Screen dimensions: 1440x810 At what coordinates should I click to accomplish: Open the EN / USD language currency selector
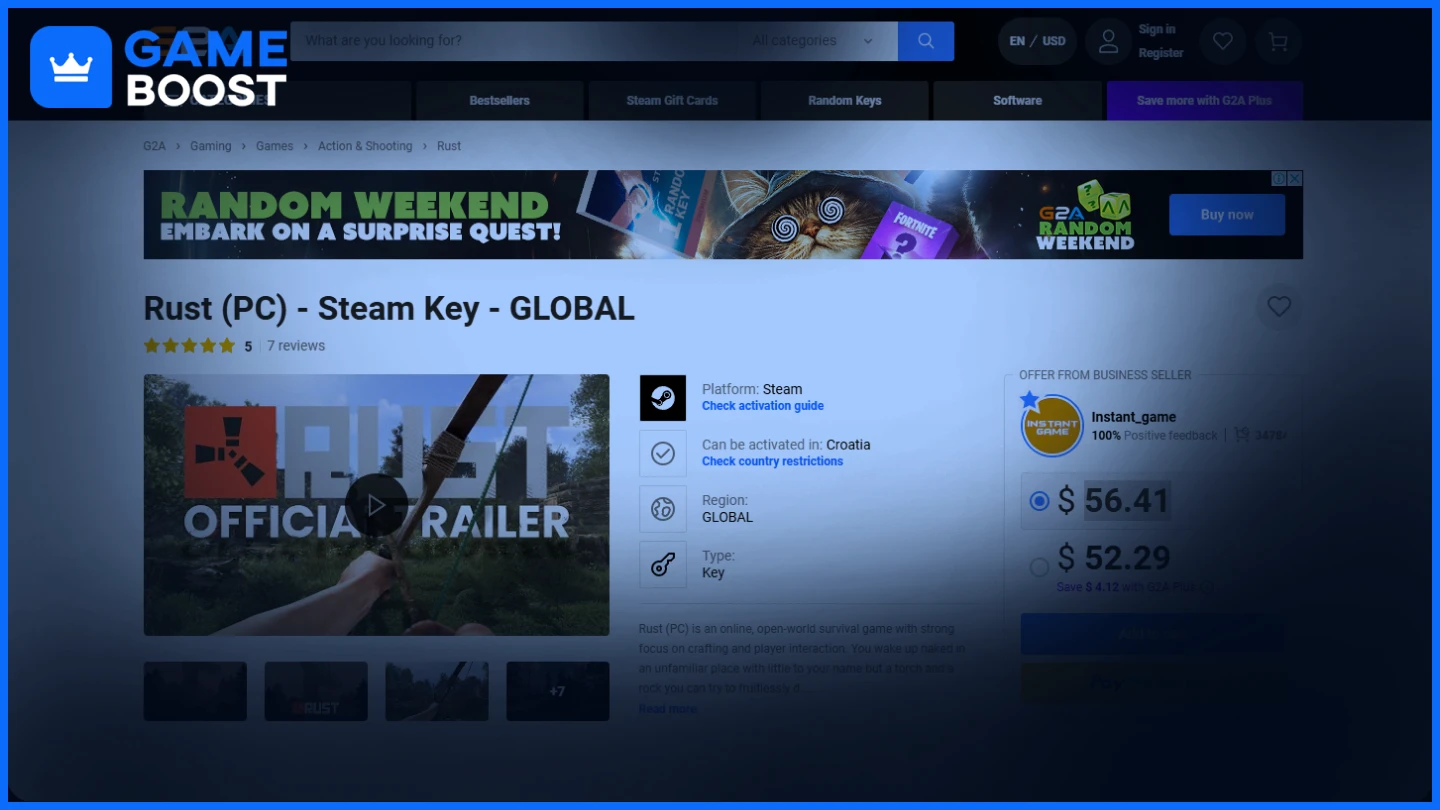coord(1037,41)
